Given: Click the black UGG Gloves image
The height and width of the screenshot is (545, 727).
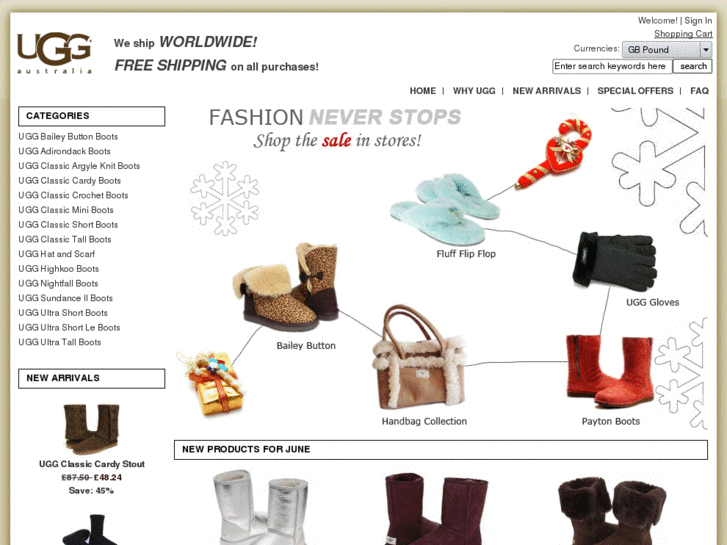Looking at the screenshot, I should tap(615, 260).
